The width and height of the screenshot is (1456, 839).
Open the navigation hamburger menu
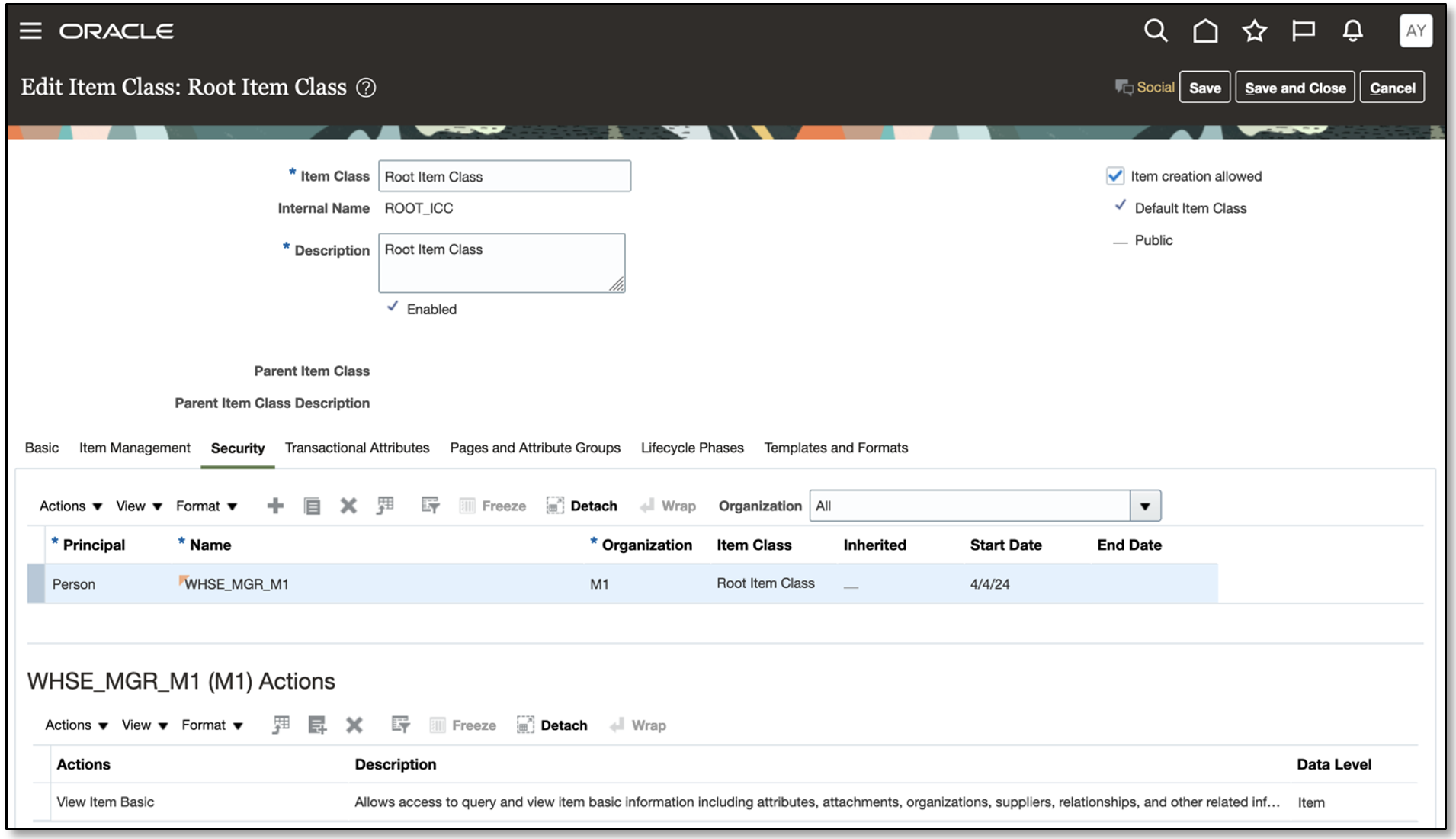(x=30, y=31)
